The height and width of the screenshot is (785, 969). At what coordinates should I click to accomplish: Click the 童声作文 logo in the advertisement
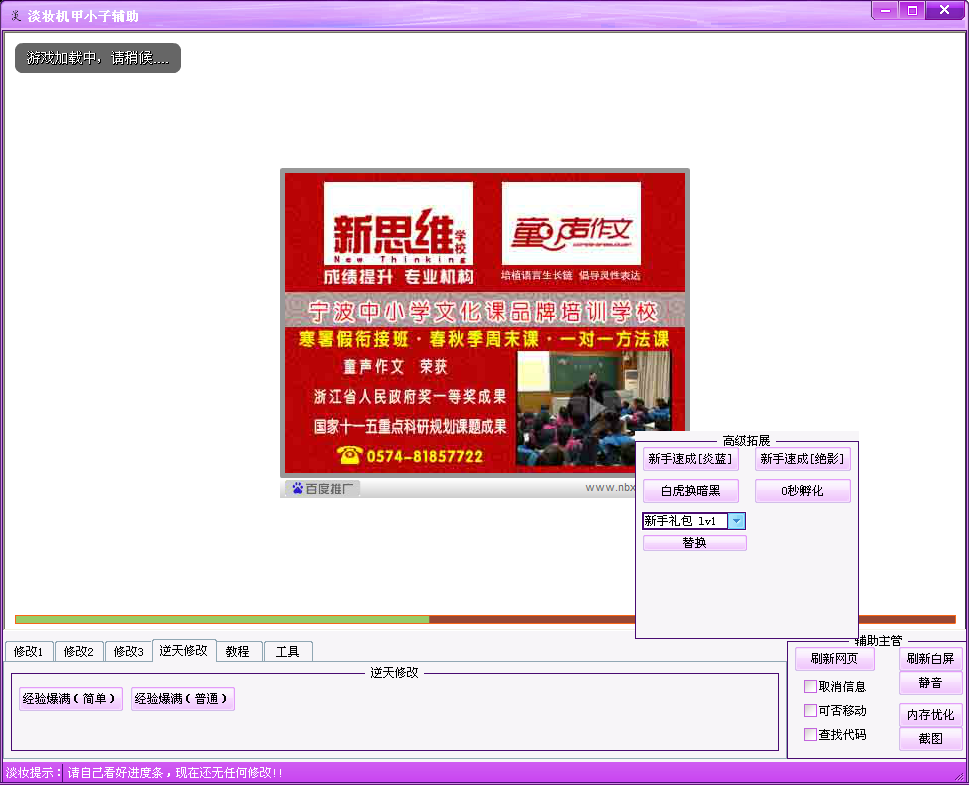(x=571, y=224)
